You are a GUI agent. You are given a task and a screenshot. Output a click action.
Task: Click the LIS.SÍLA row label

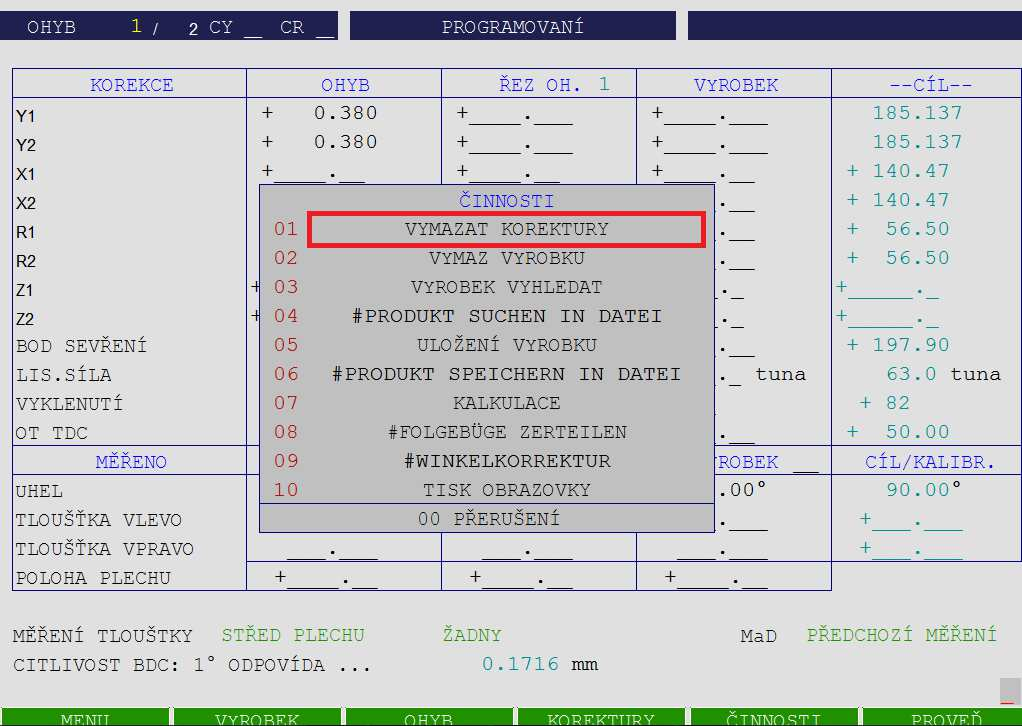(x=64, y=375)
